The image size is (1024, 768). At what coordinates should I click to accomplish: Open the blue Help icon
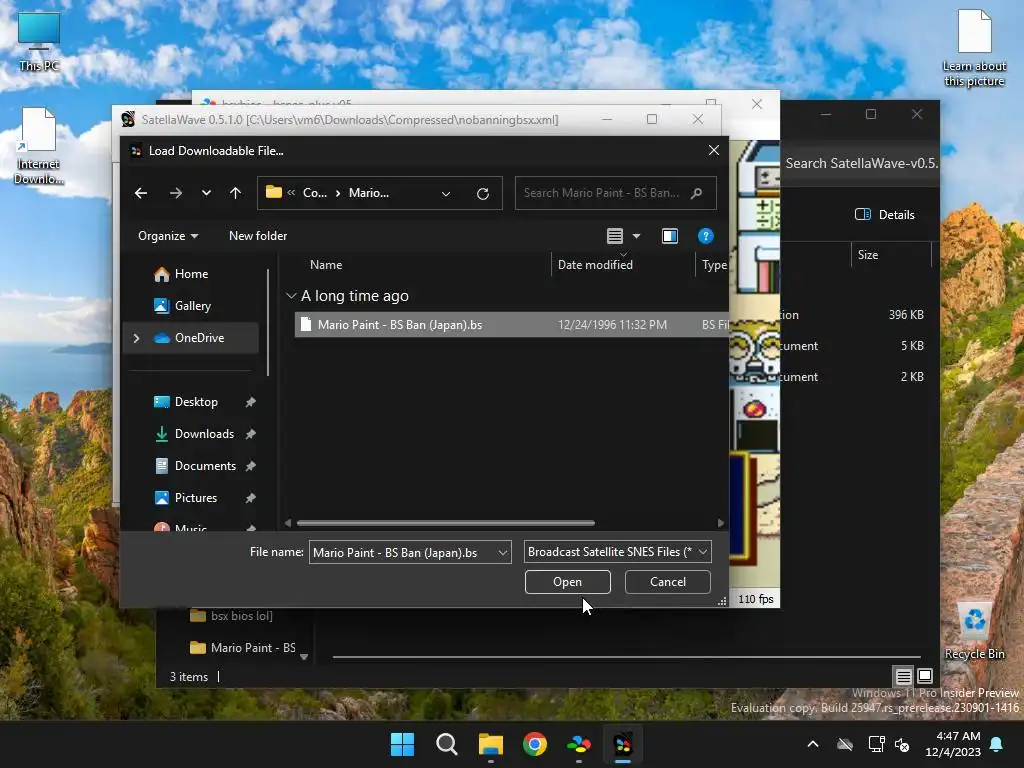click(705, 236)
